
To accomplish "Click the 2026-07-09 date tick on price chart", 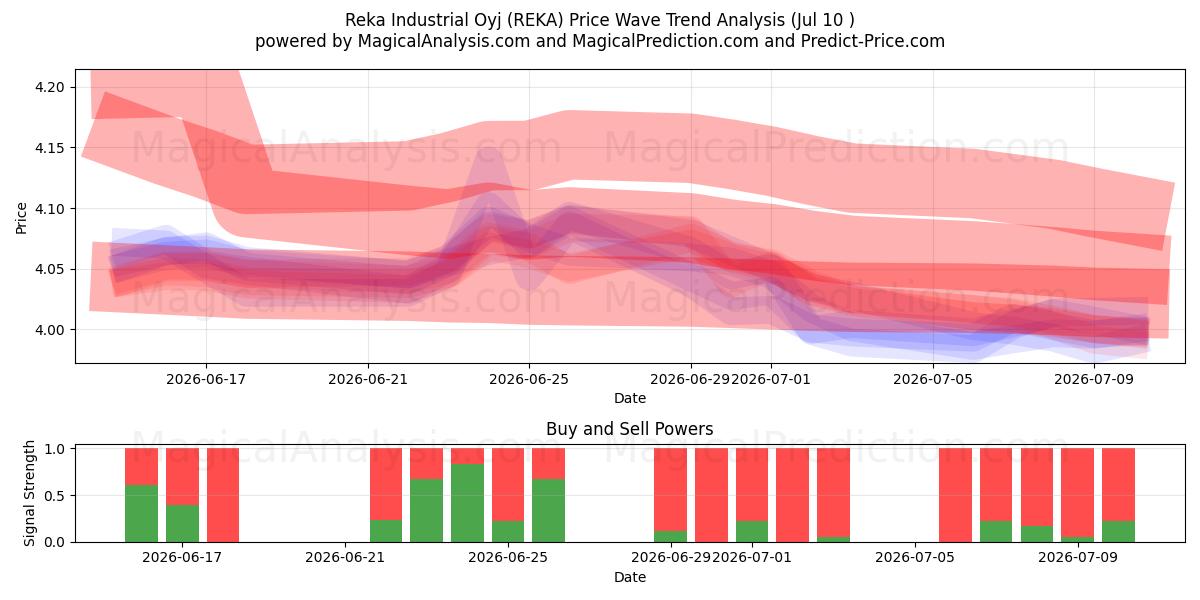I will pyautogui.click(x=1094, y=380).
